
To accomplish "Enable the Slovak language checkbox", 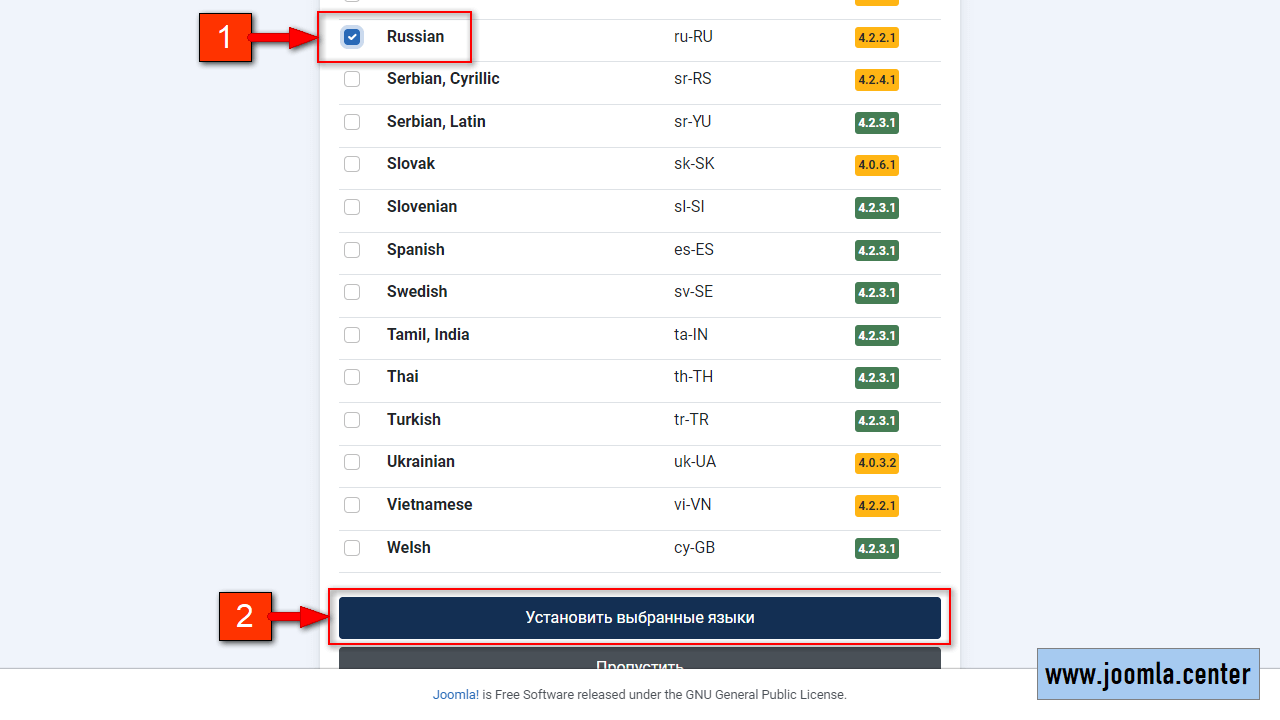I will (x=352, y=164).
